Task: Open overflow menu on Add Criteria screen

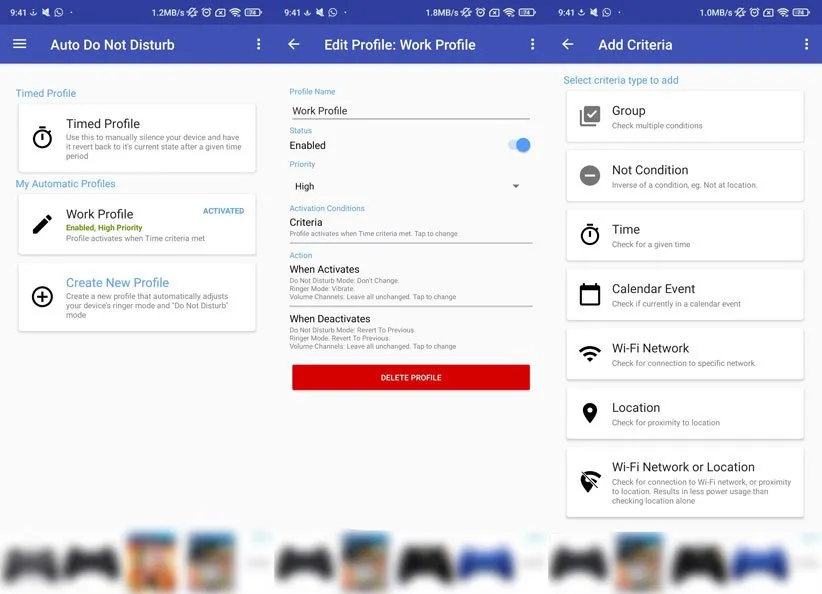Action: (x=806, y=44)
